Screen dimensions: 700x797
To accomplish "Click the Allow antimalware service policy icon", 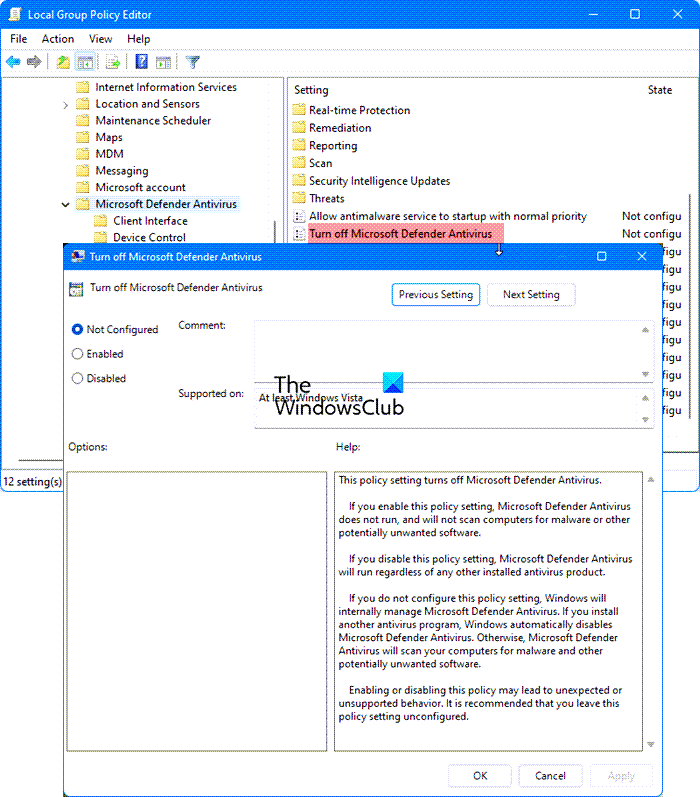I will [x=299, y=216].
